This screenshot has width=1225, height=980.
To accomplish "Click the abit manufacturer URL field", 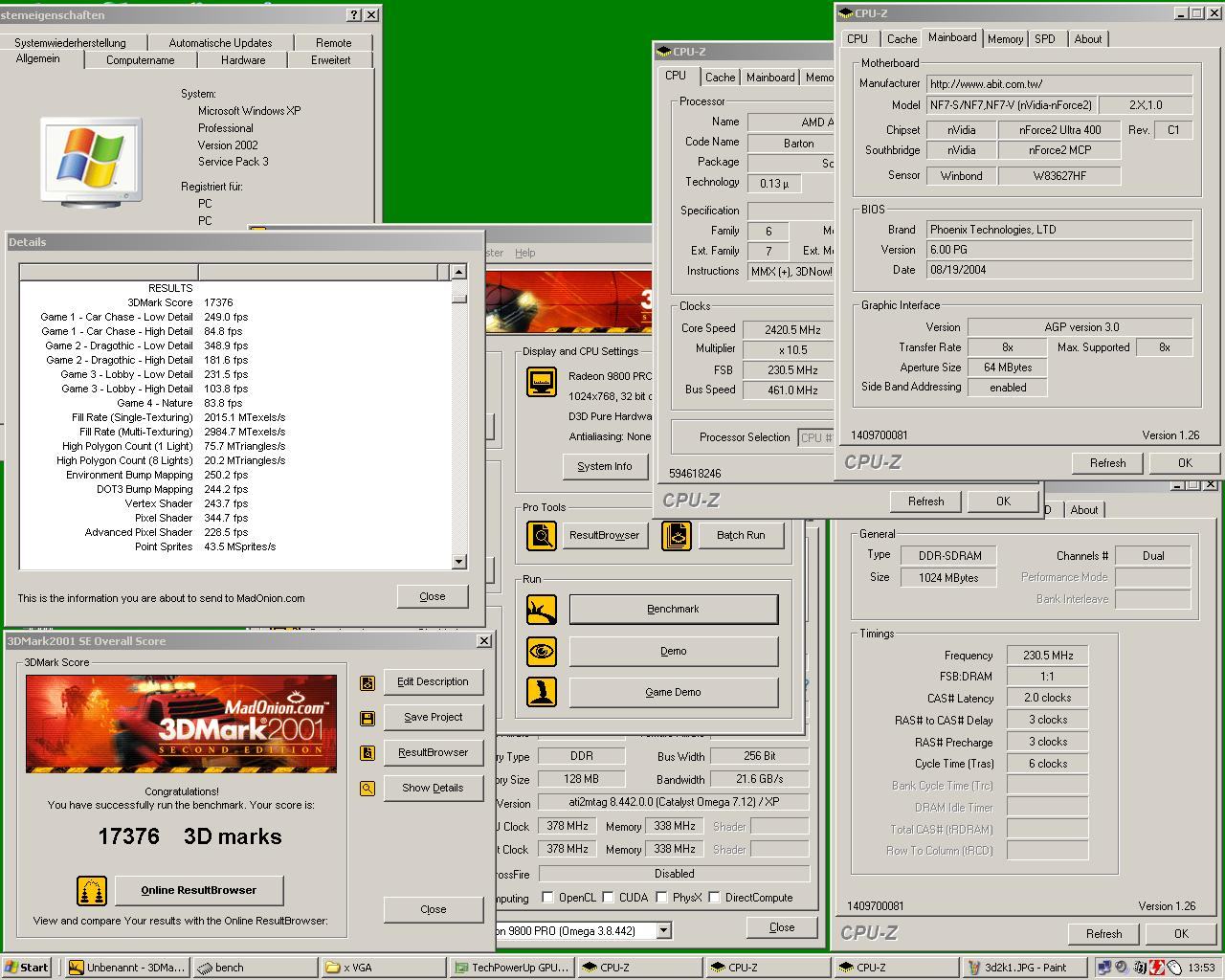I will [1059, 84].
